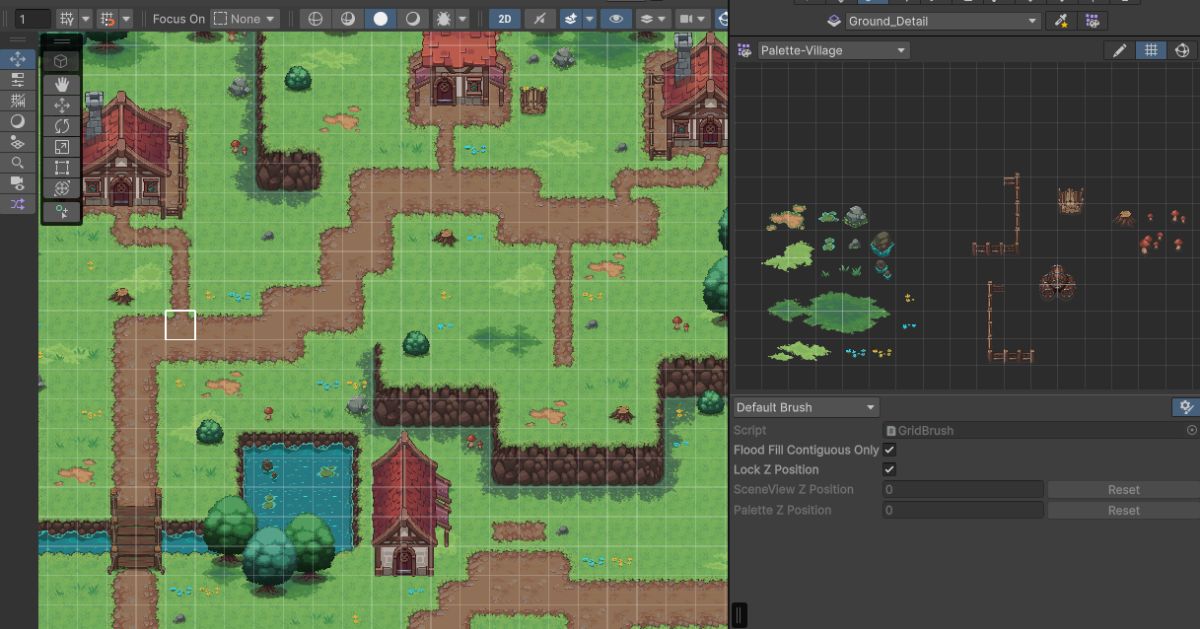
Task: Uncheck Flood Fill Contiguous Only
Action: pos(889,450)
